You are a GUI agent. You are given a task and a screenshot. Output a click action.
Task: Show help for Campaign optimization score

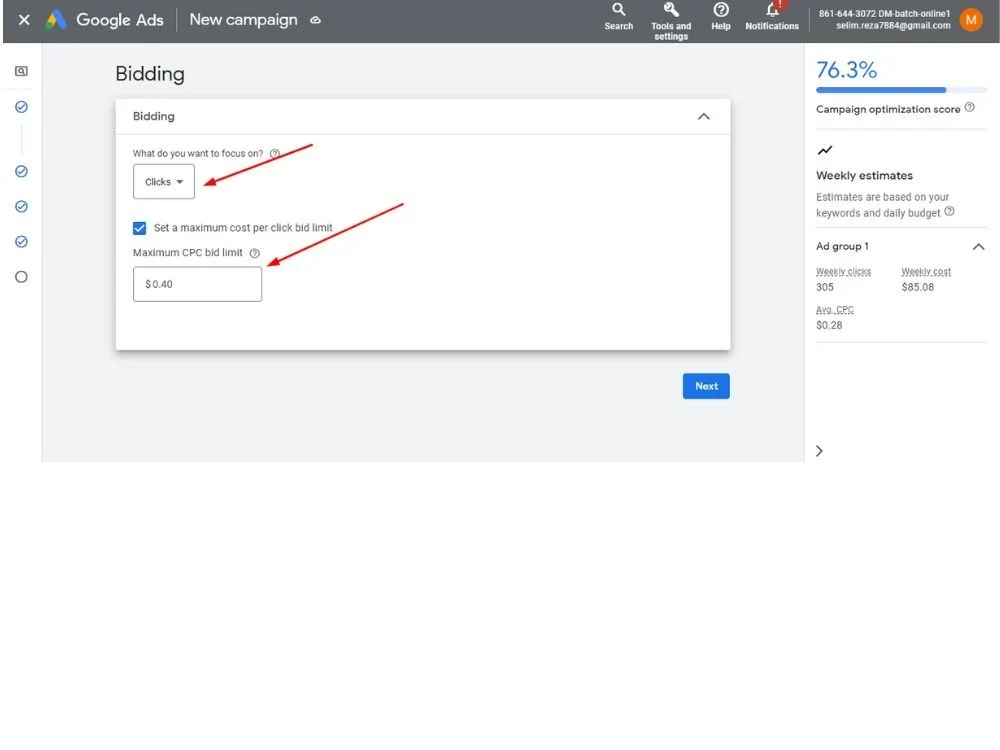[969, 107]
